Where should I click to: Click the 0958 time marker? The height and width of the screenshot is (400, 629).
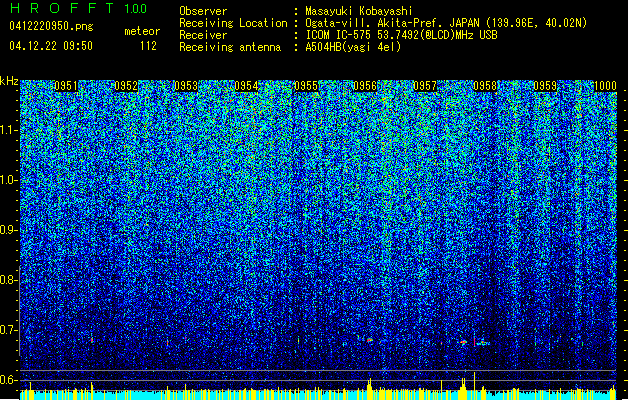click(485, 86)
